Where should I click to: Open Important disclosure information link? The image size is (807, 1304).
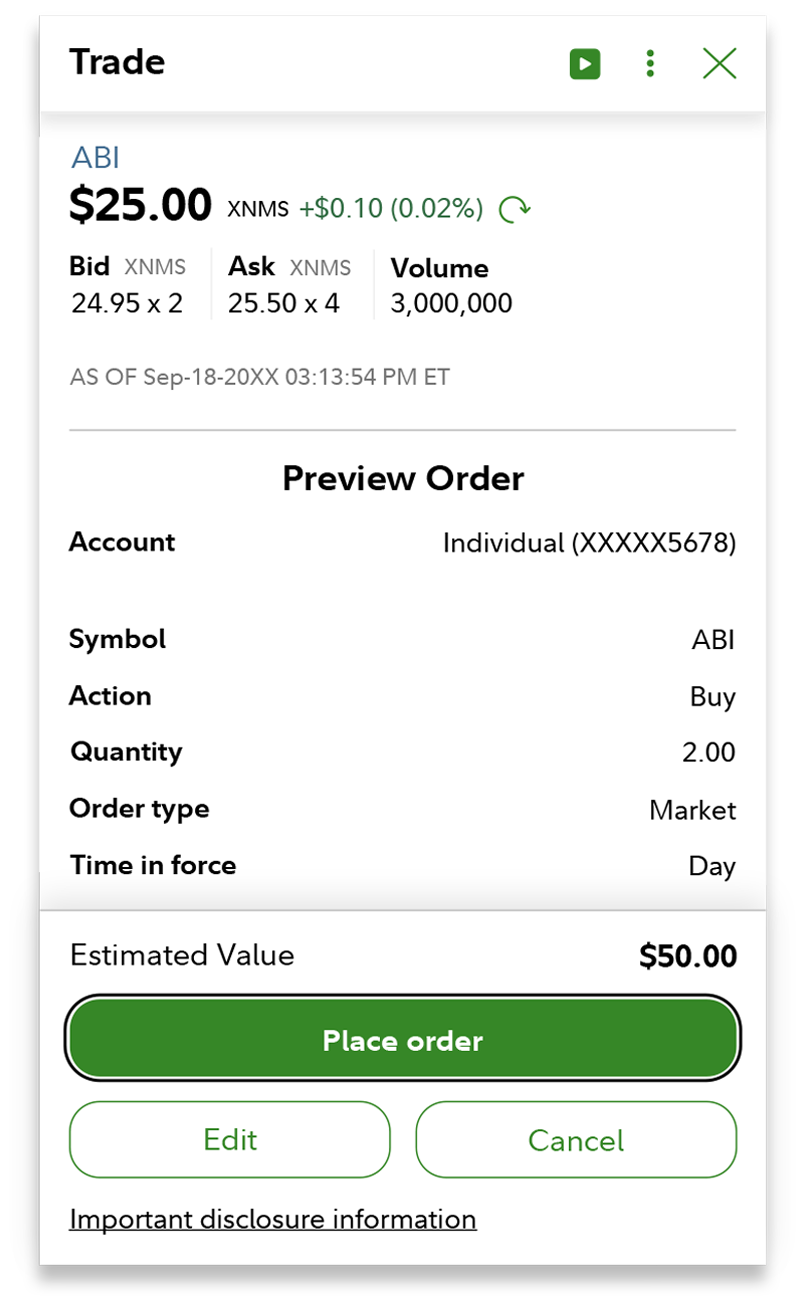[272, 1220]
